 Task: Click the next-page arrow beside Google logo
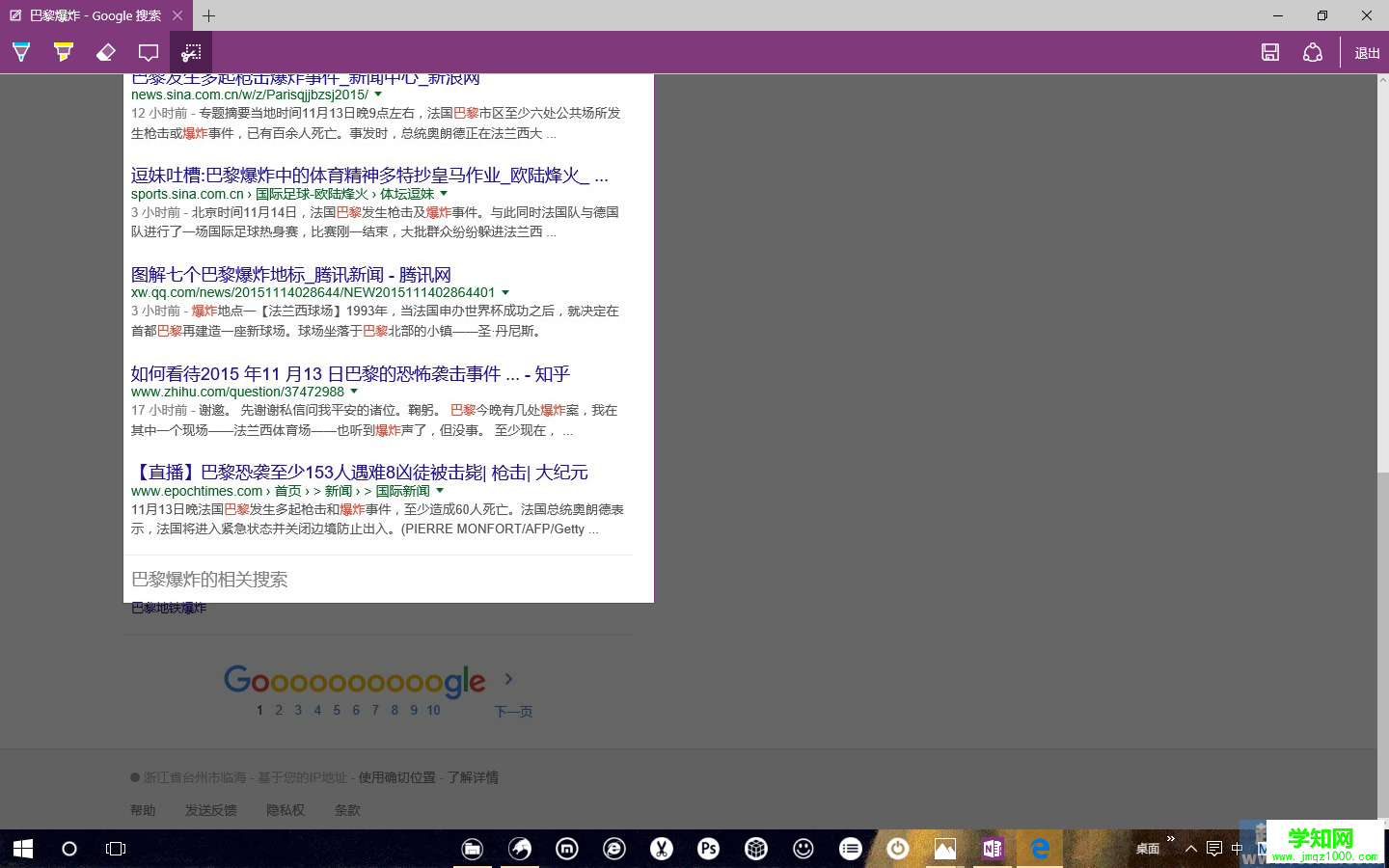tap(509, 679)
